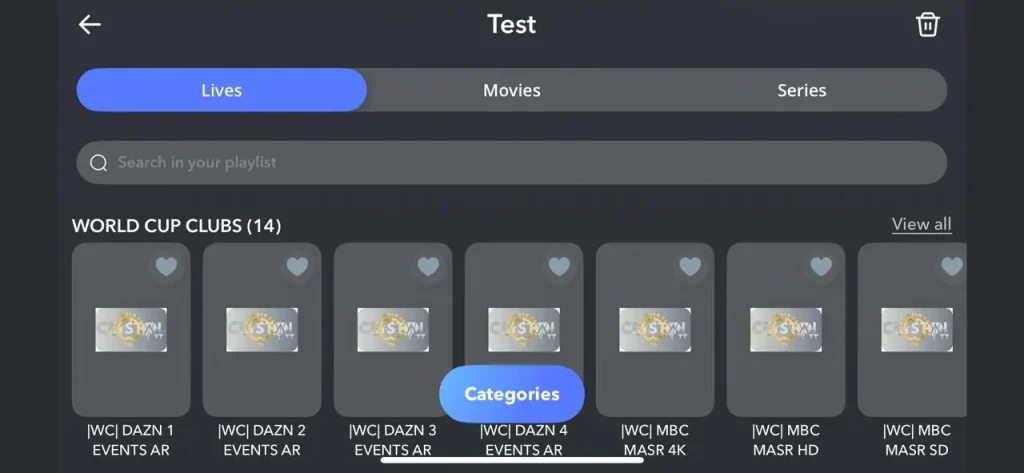Viewport: 1024px width, 473px height.
Task: Click the magnifier icon in the search bar
Action: [x=99, y=163]
